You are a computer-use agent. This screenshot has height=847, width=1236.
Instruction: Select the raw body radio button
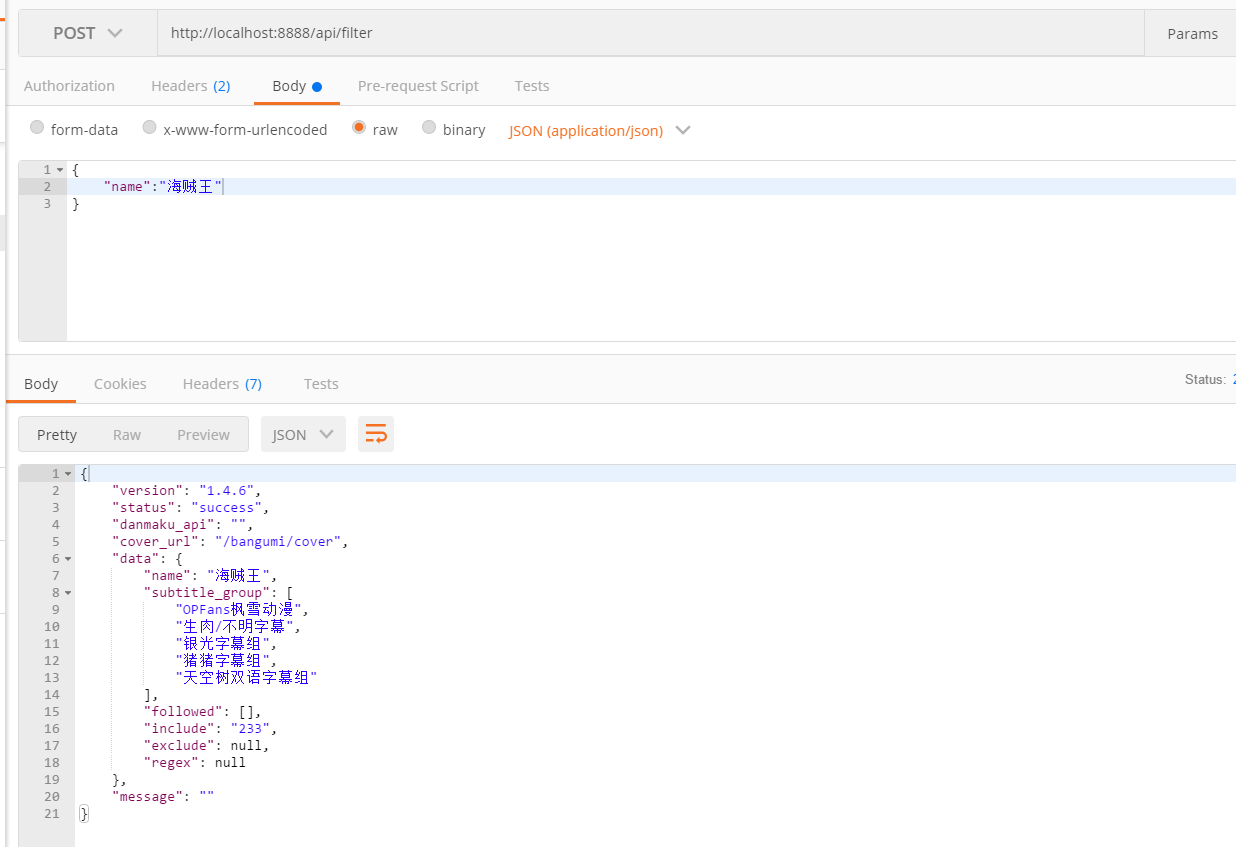(359, 128)
